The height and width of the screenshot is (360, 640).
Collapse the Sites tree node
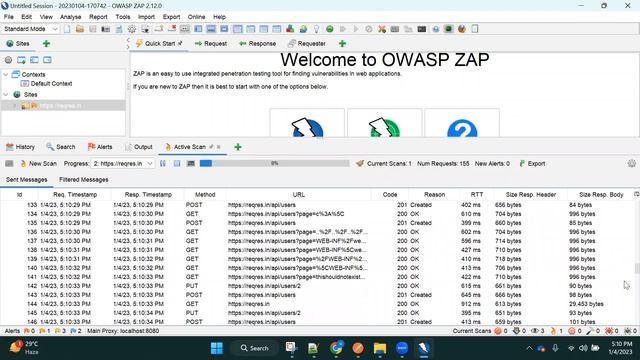tap(6, 95)
